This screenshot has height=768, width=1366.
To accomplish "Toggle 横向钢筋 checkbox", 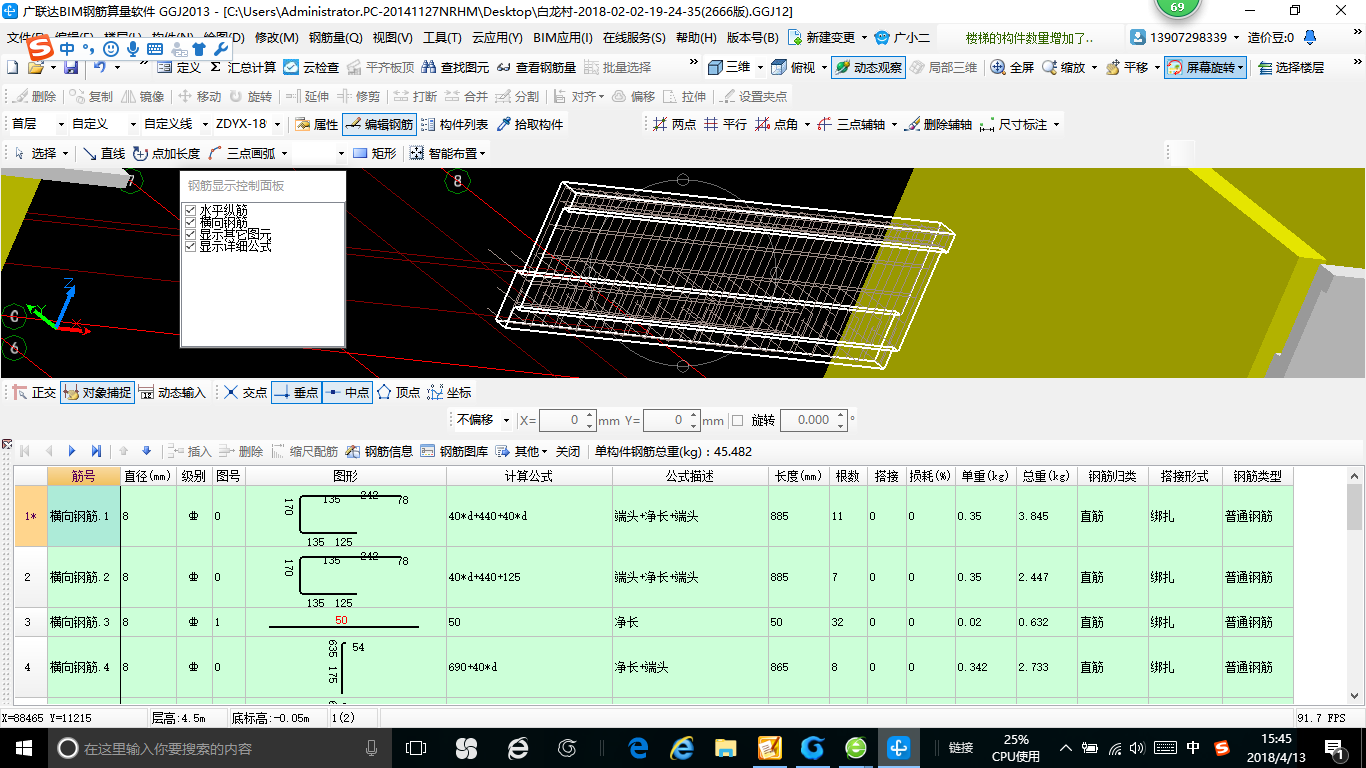I will point(190,222).
